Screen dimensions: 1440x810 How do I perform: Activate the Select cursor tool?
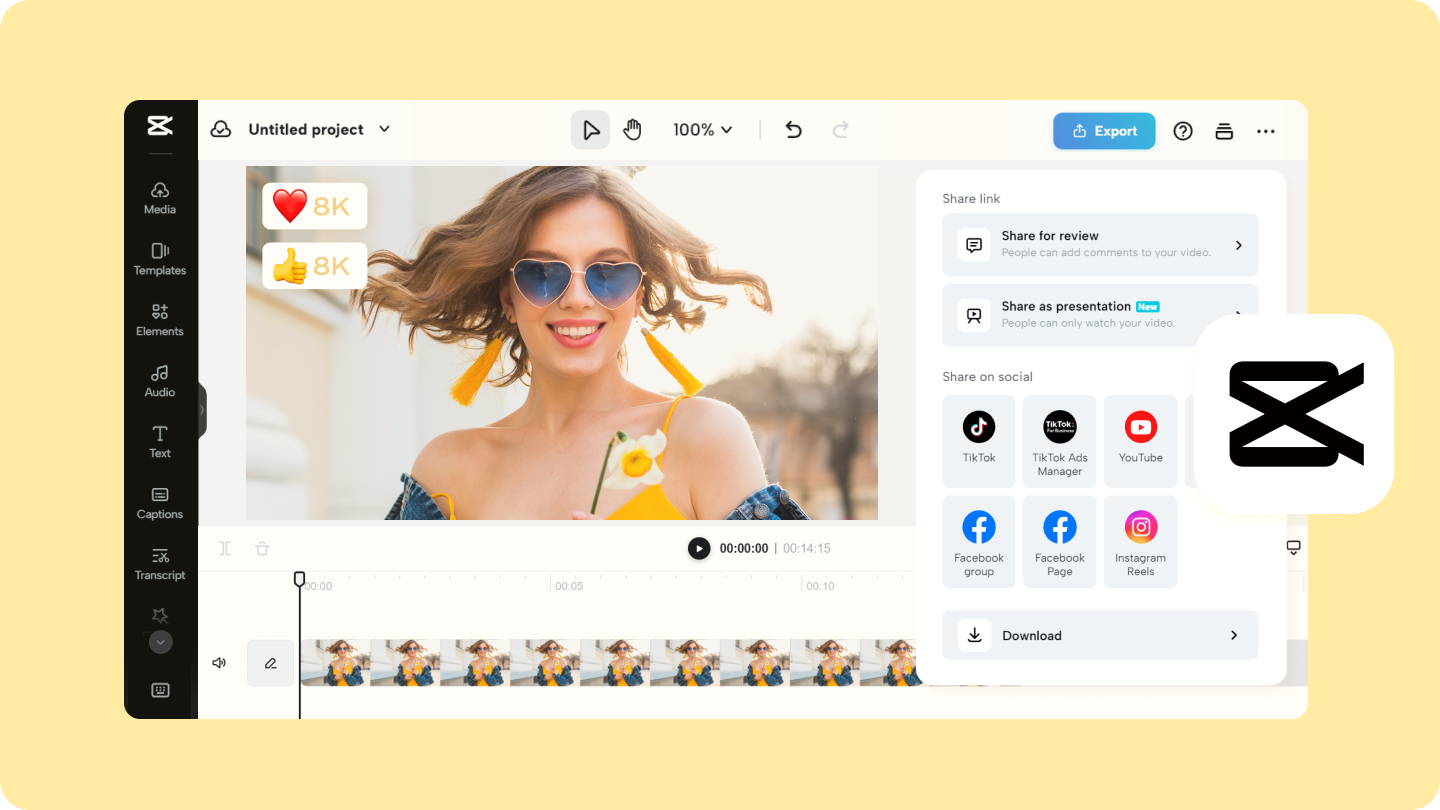click(x=590, y=129)
